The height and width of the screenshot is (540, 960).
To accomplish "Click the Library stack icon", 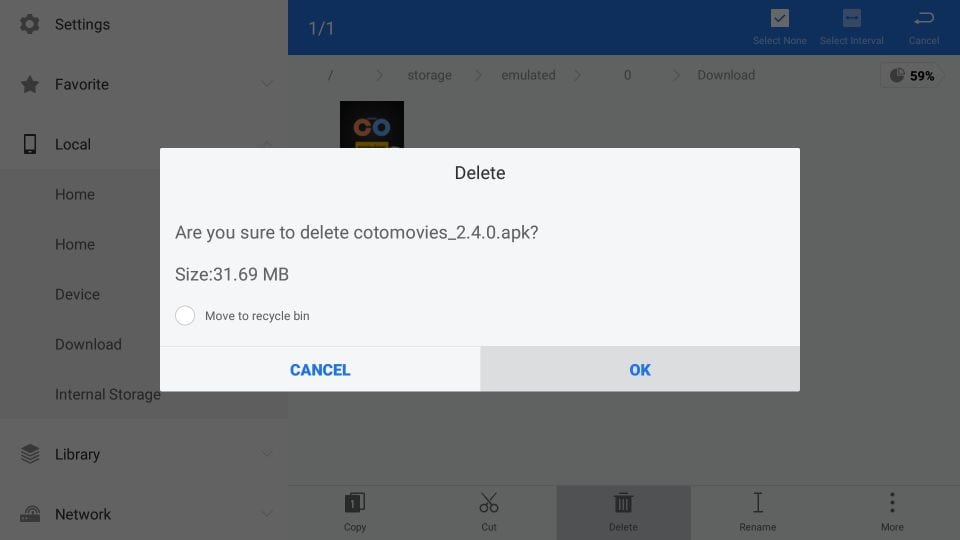I will pyautogui.click(x=29, y=454).
